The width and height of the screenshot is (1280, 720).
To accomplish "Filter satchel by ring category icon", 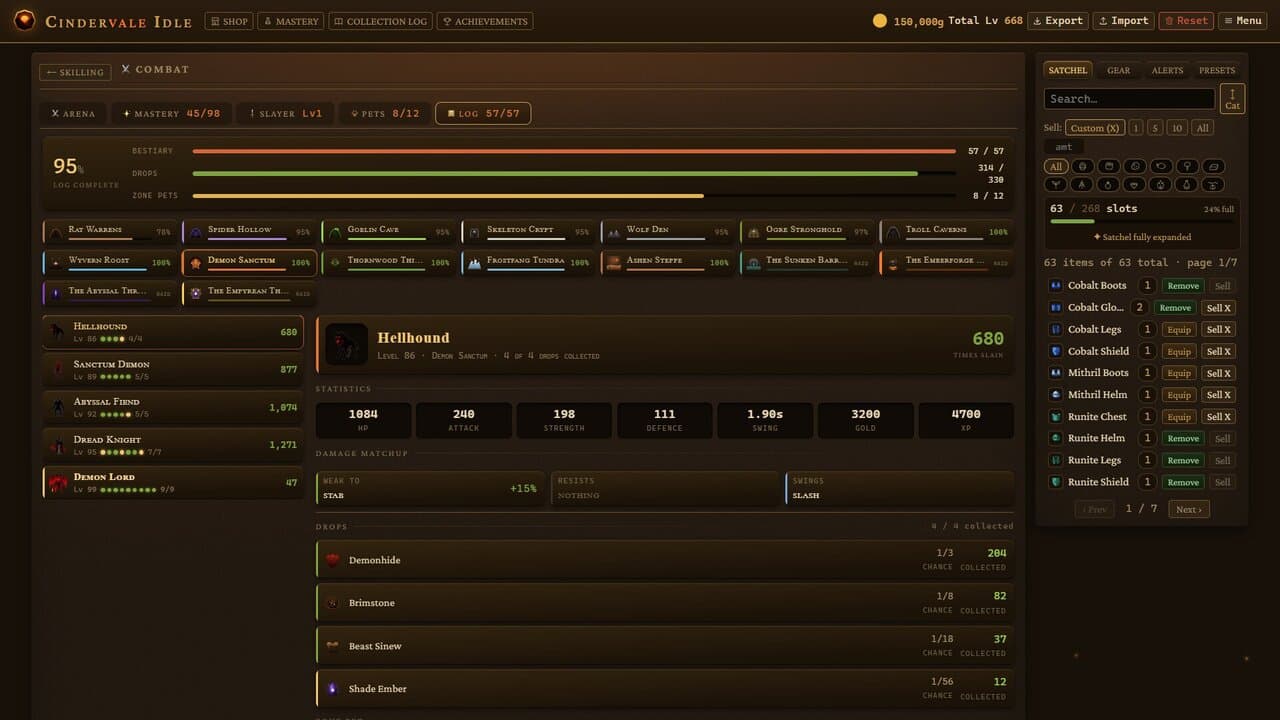I will click(1108, 184).
